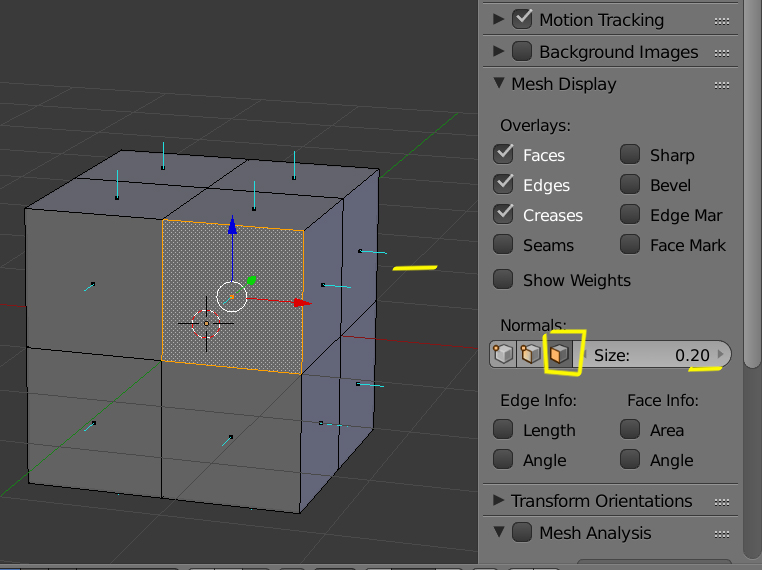Enable the Sharp overlay checkbox

[x=630, y=155]
